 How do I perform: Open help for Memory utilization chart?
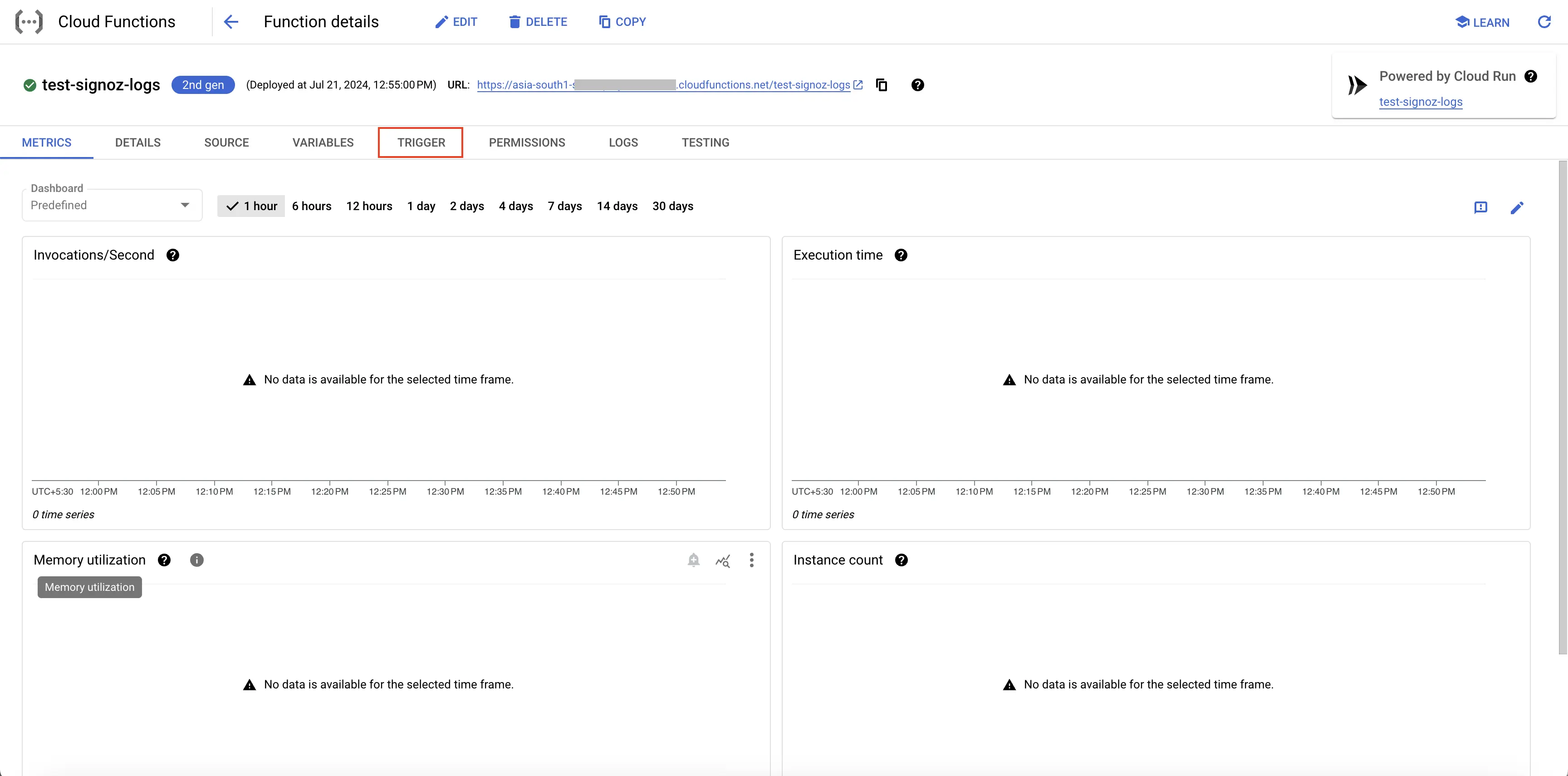coord(164,560)
